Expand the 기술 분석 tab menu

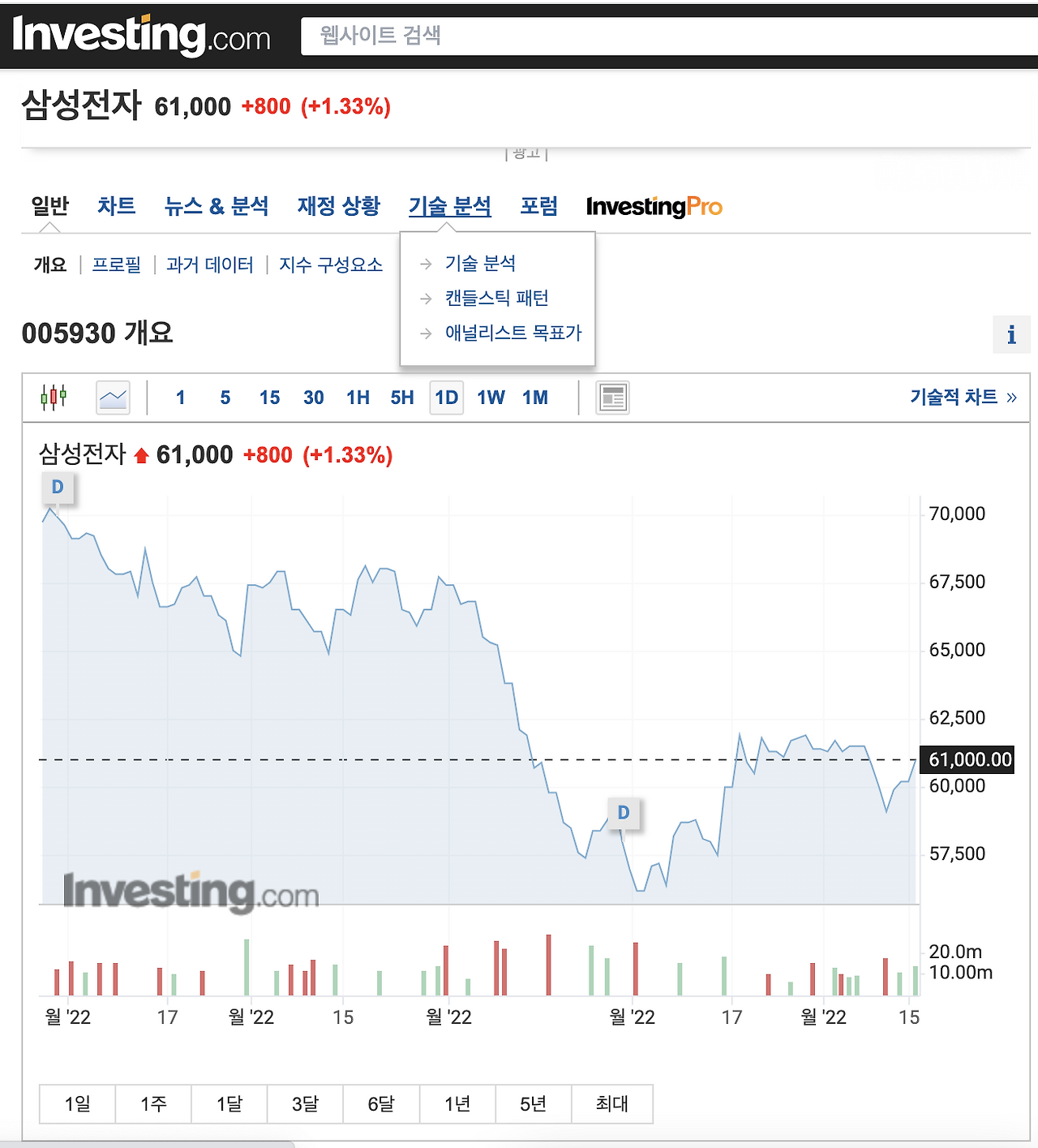pyautogui.click(x=450, y=206)
